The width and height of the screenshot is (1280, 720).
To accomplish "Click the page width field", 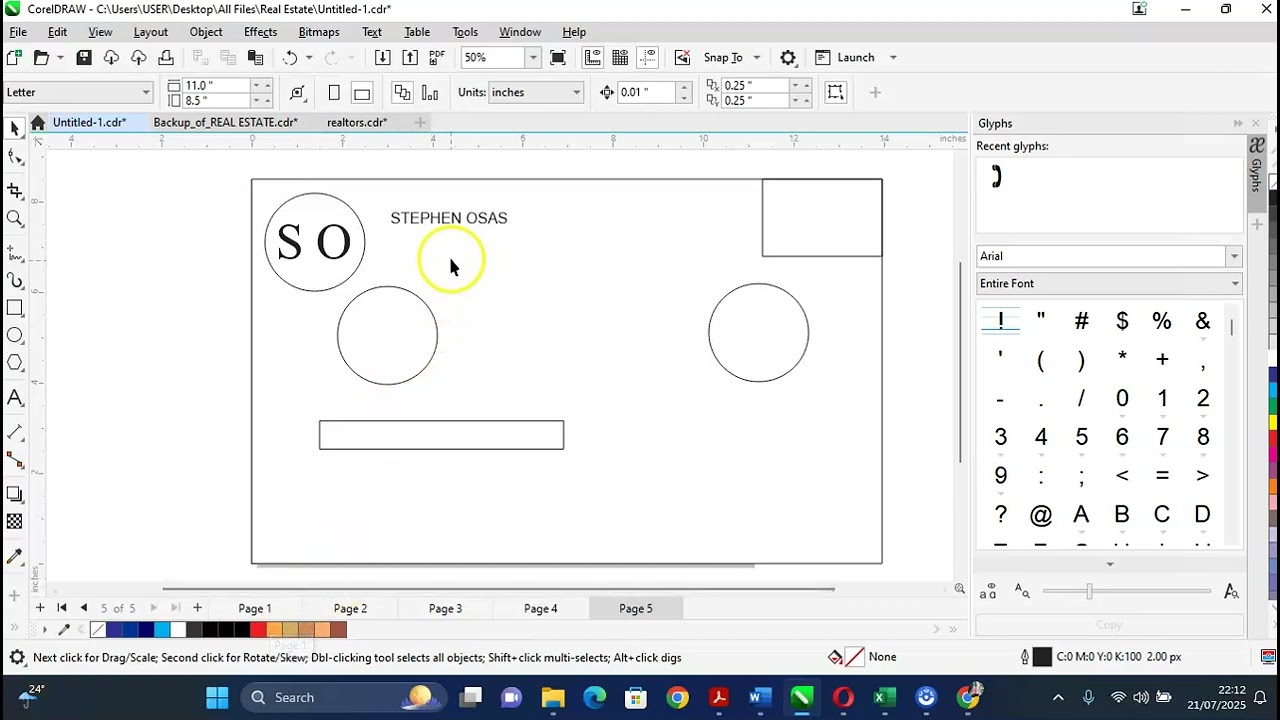I will (x=217, y=86).
